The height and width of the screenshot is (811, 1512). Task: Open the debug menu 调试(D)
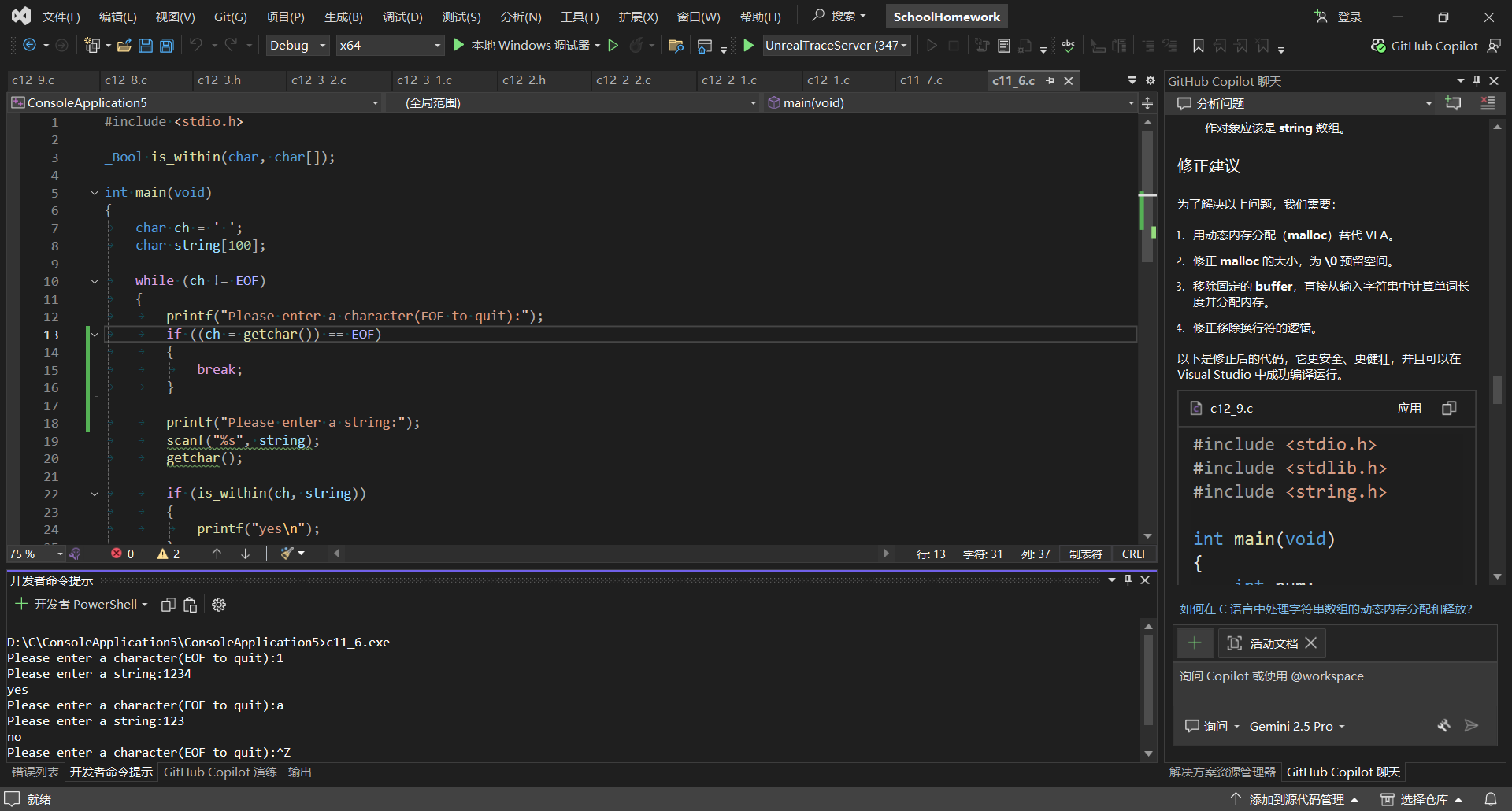pyautogui.click(x=402, y=17)
